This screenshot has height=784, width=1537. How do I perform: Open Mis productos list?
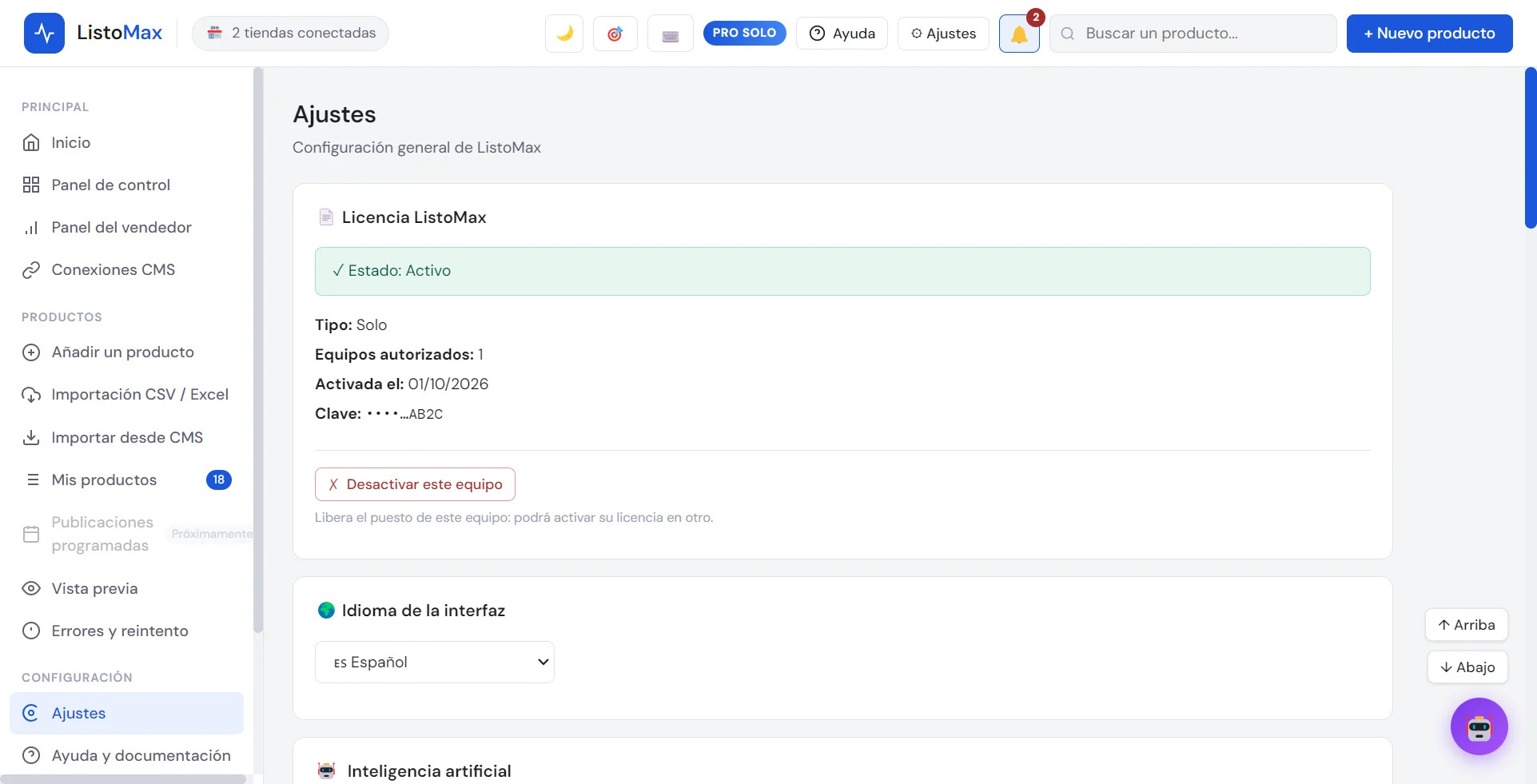pos(126,480)
